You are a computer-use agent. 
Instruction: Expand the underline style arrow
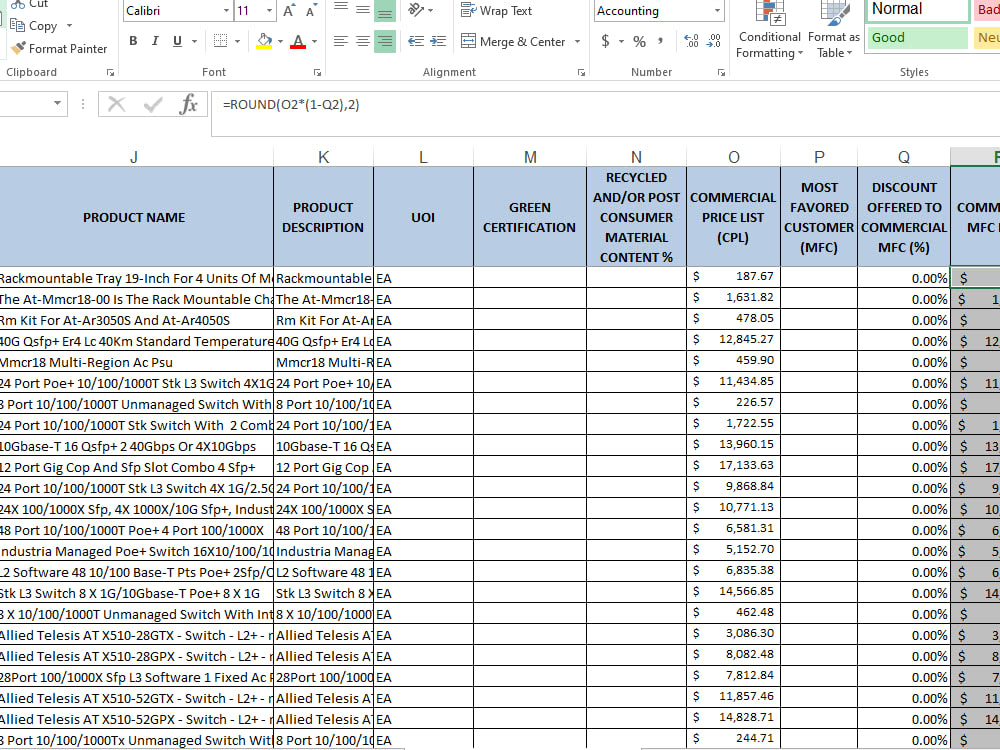click(x=194, y=41)
